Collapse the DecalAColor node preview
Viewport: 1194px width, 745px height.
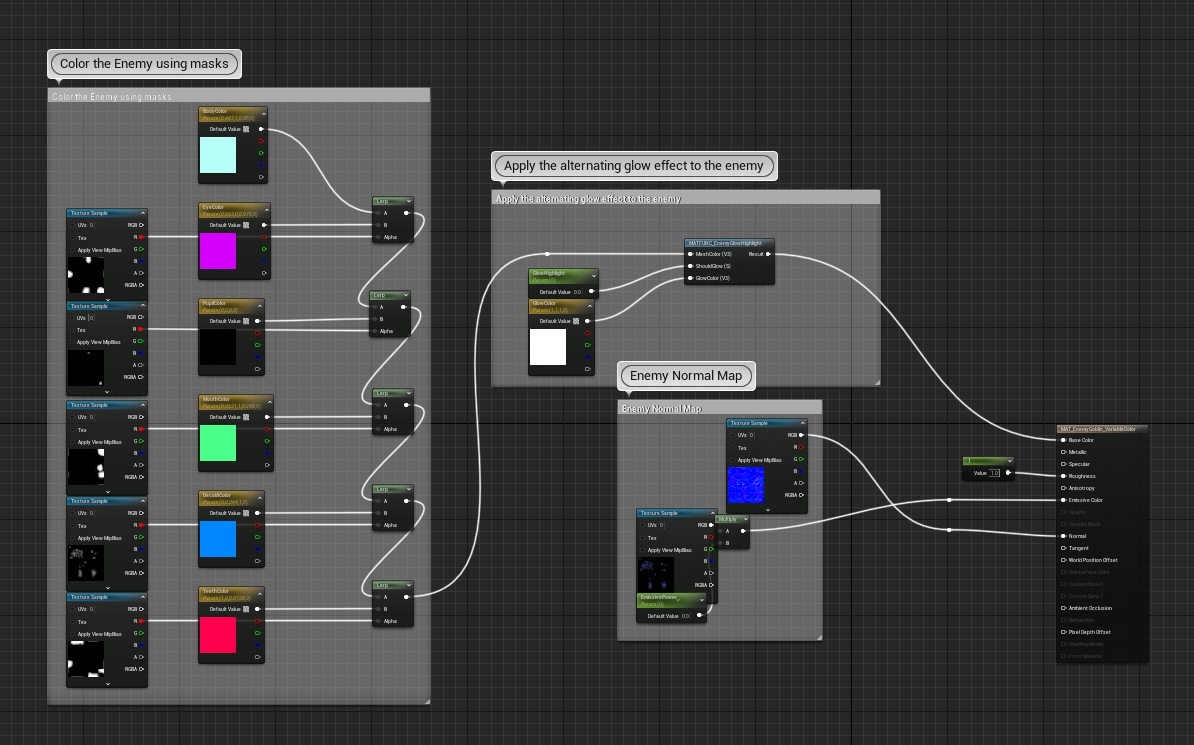click(260, 497)
